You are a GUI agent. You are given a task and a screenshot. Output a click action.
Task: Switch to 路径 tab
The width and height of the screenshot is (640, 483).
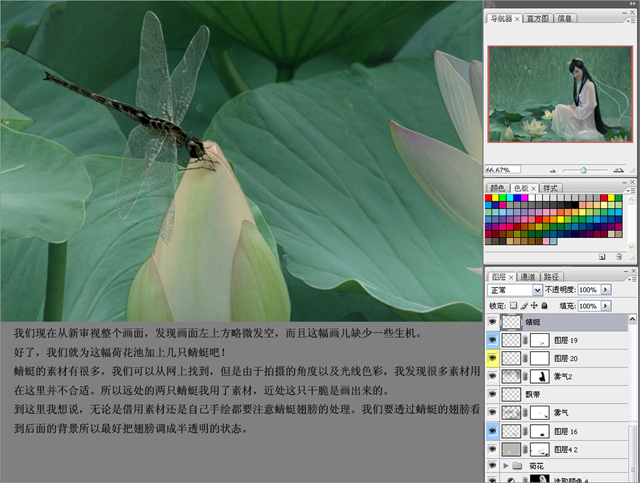pyautogui.click(x=551, y=277)
